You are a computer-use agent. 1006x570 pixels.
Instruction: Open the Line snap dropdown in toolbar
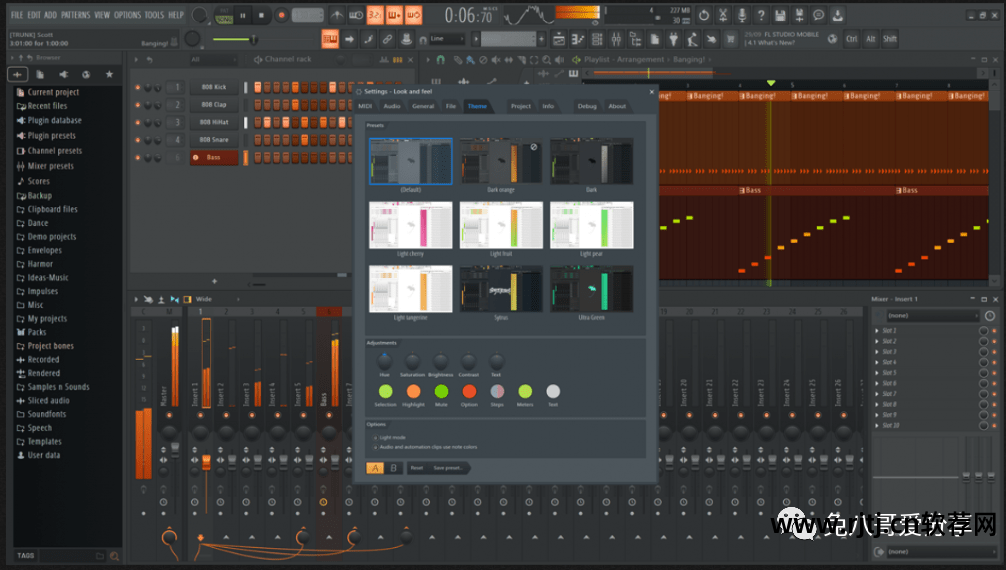pos(447,39)
